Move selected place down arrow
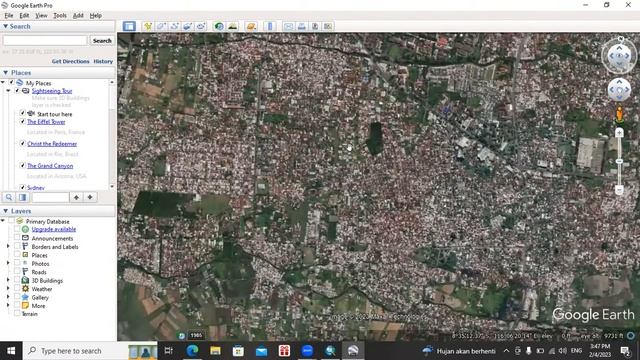The height and width of the screenshot is (360, 640). point(90,197)
